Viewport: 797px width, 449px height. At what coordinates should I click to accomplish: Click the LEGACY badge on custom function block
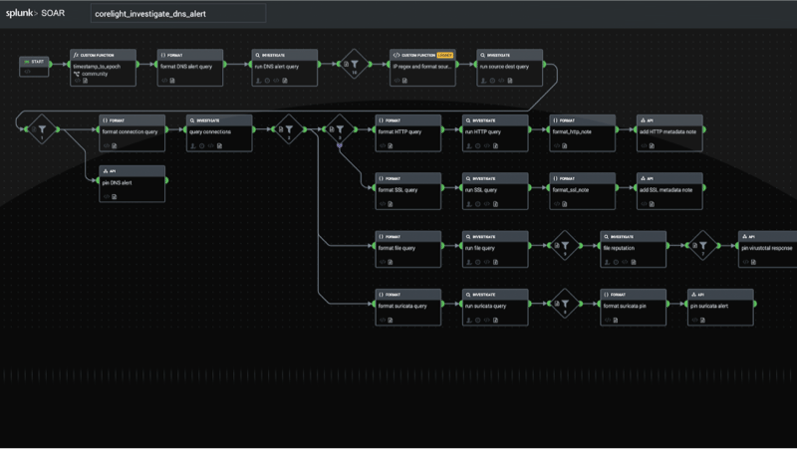pyautogui.click(x=445, y=55)
